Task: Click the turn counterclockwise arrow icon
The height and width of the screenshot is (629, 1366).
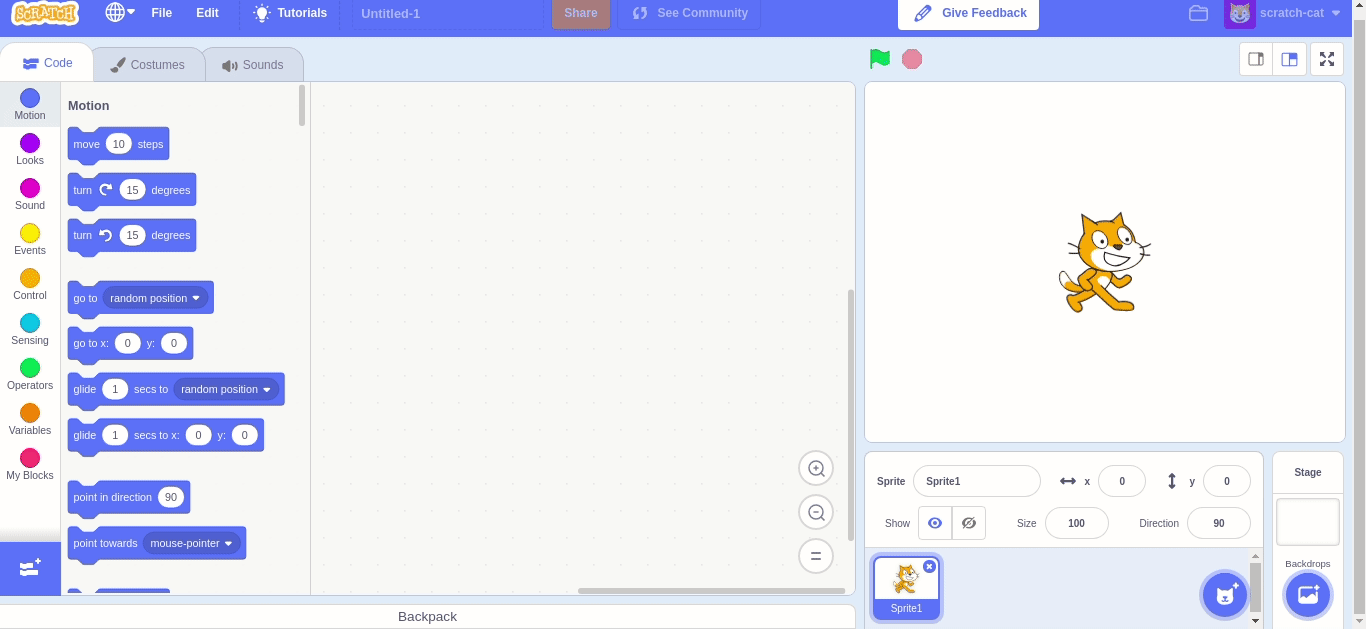Action: click(106, 235)
